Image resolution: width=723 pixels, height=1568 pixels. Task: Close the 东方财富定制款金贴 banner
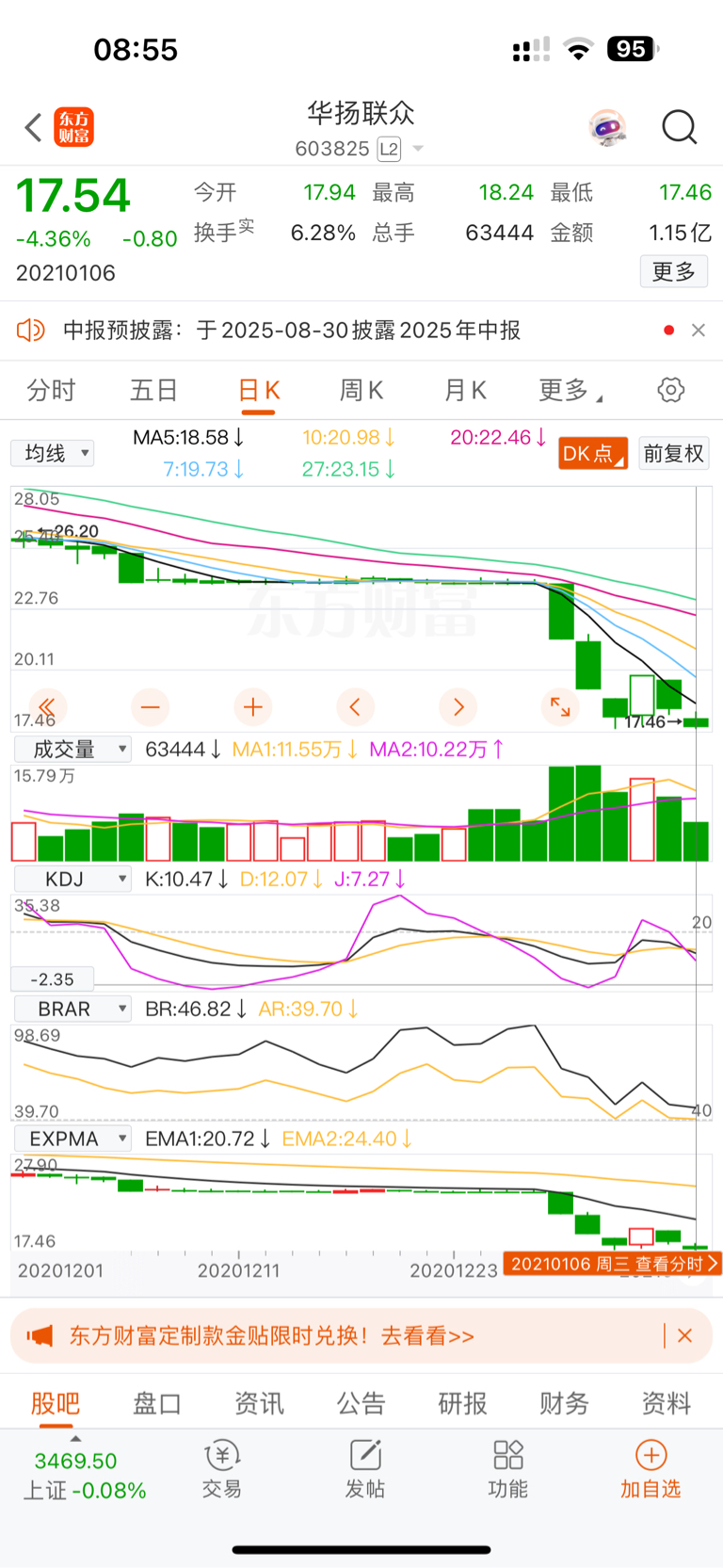tap(684, 1336)
